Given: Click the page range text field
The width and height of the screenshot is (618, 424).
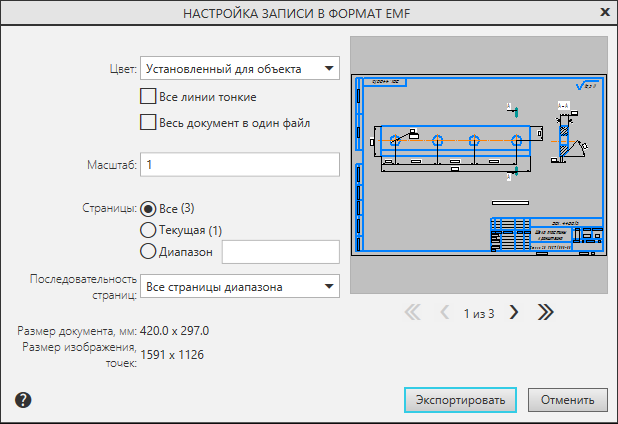Looking at the screenshot, I should (280, 251).
